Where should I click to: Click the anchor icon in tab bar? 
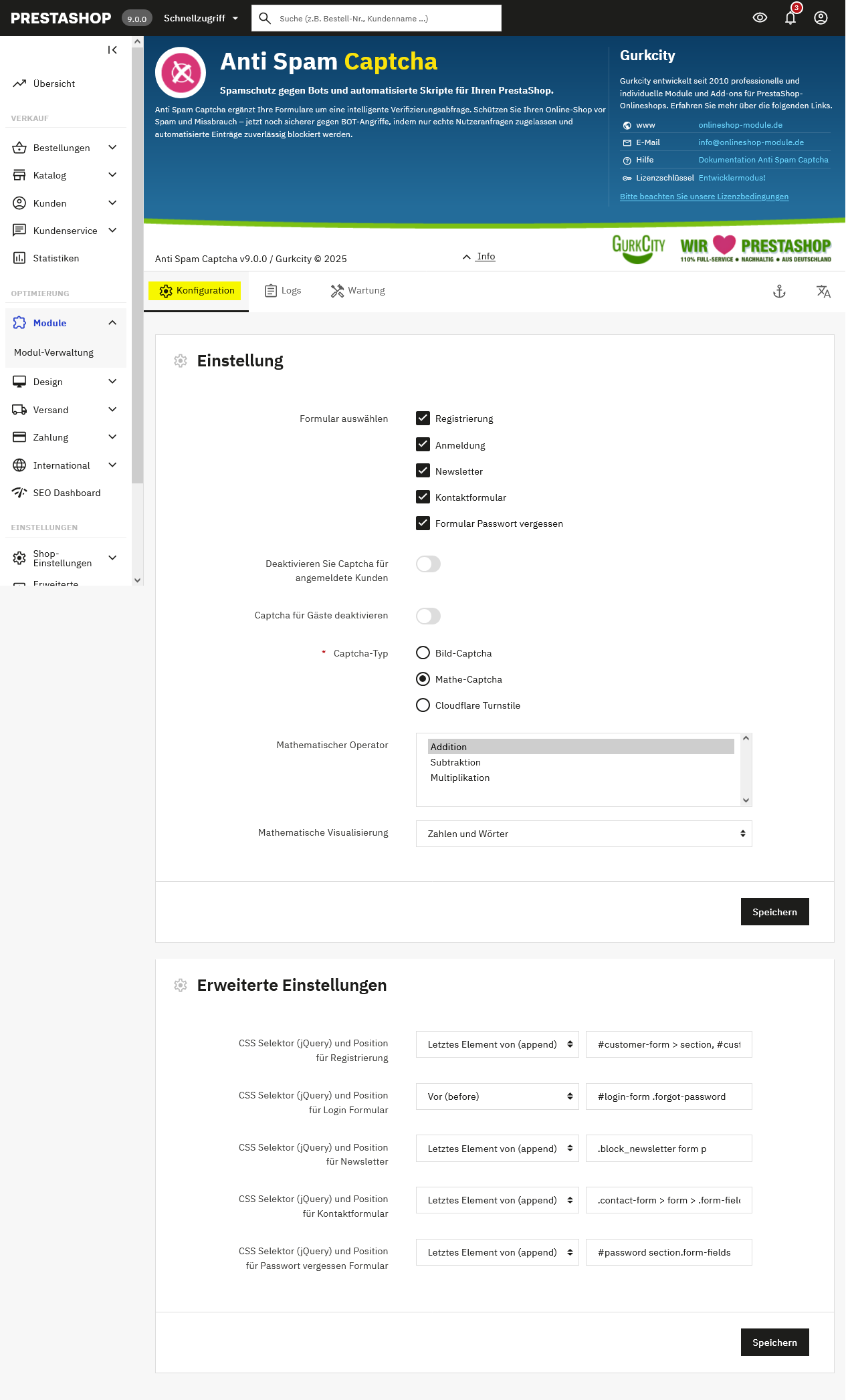tap(779, 291)
